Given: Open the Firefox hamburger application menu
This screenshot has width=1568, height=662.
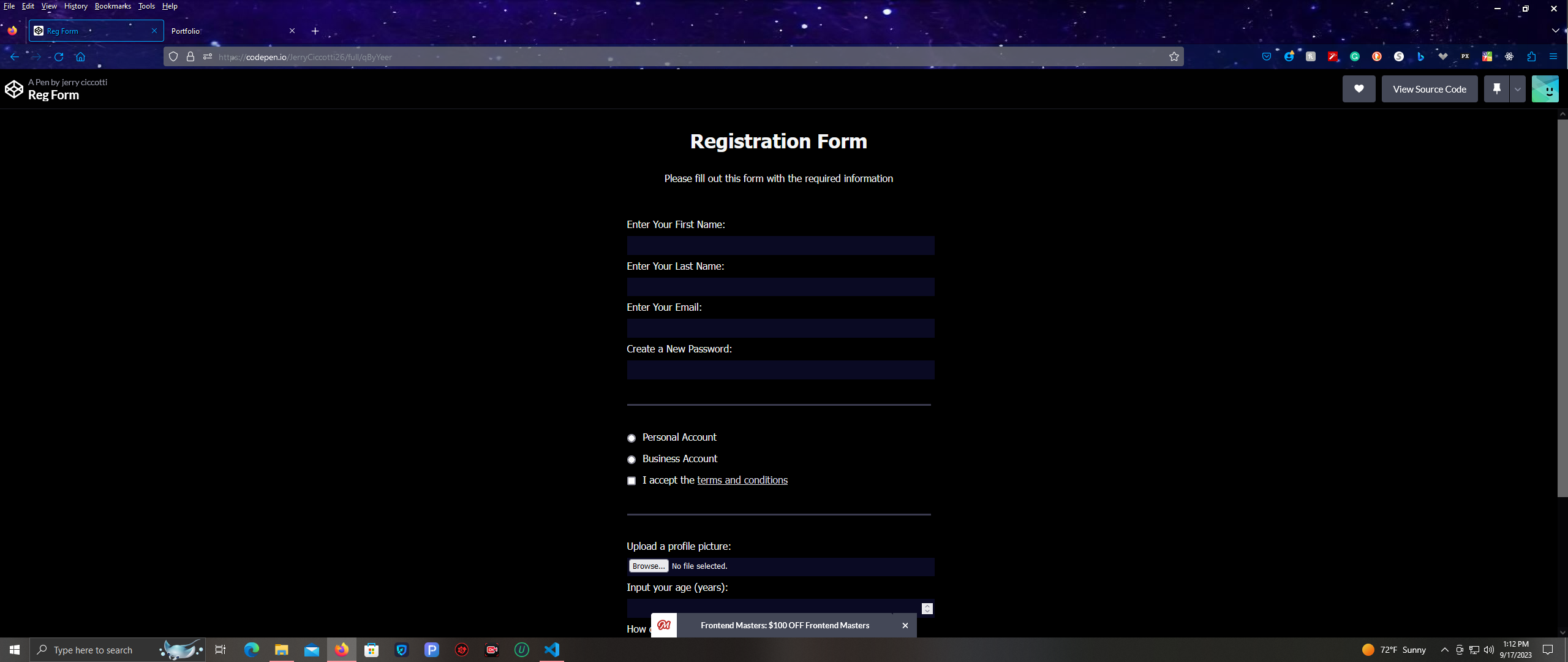Looking at the screenshot, I should click(x=1553, y=56).
